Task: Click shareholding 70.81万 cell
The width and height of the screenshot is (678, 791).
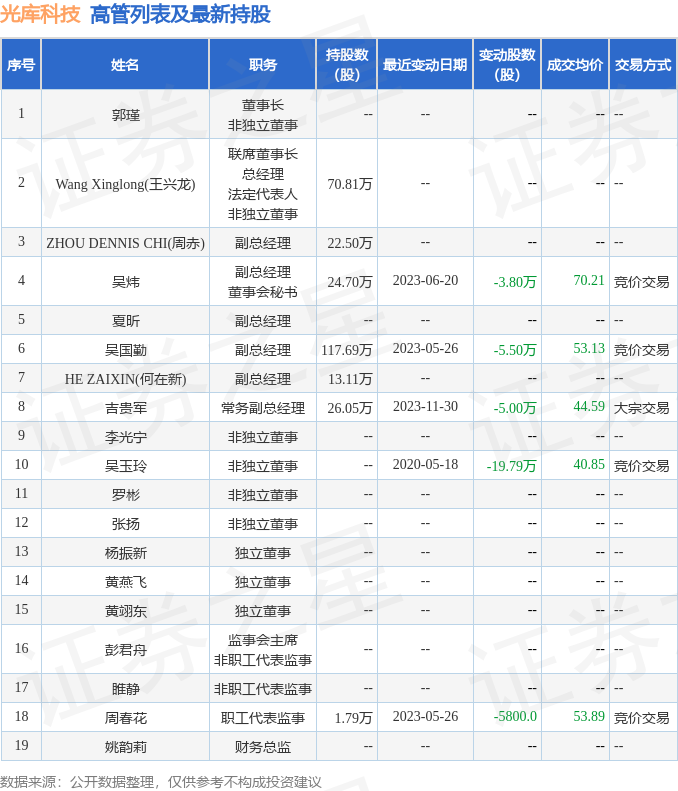Action: click(350, 184)
